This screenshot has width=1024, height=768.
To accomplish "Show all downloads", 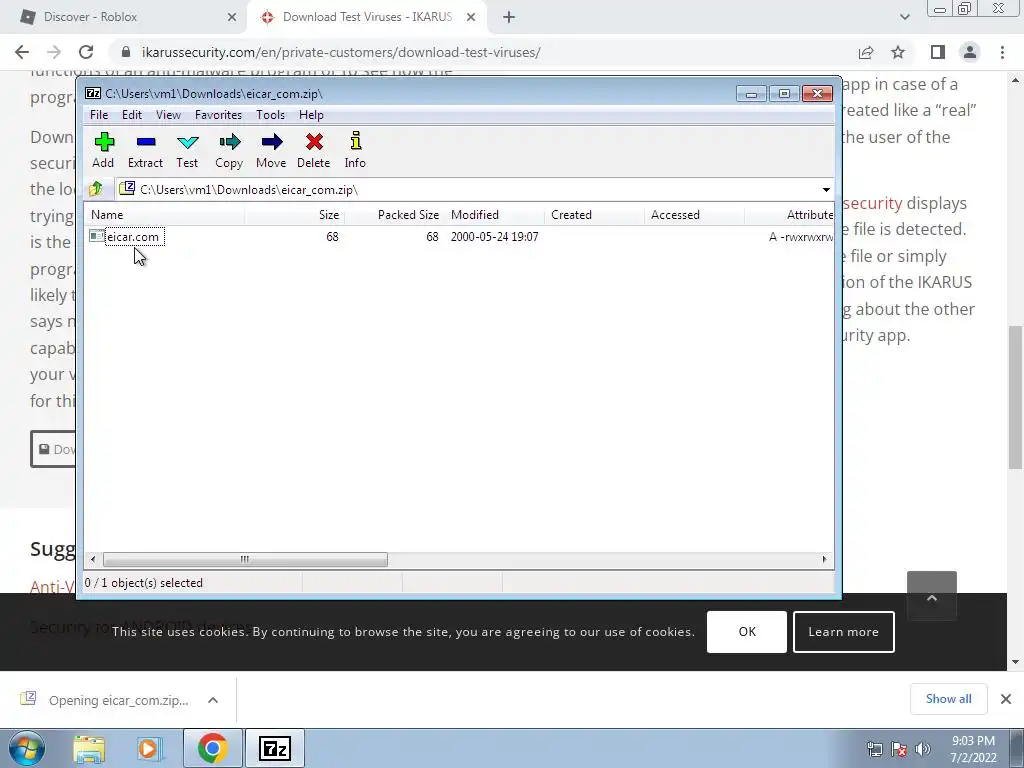I will click(948, 699).
